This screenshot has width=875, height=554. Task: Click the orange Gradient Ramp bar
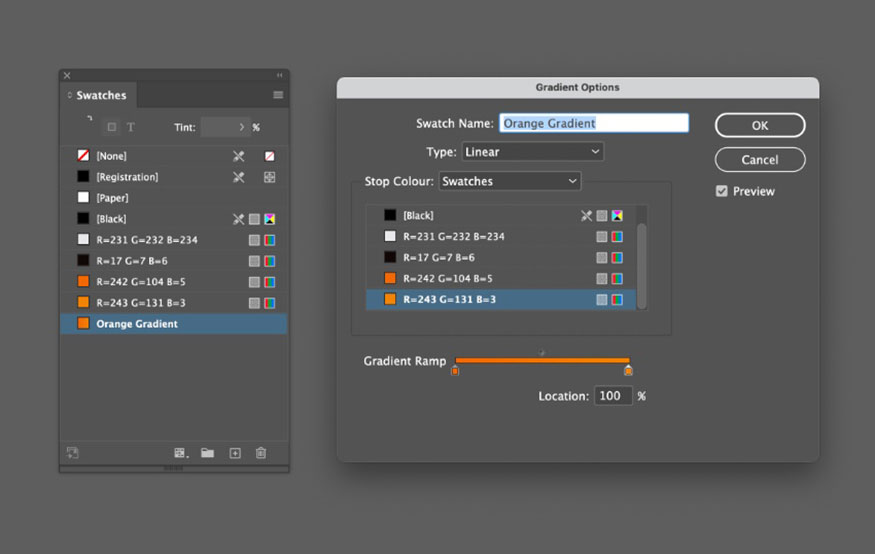pyautogui.click(x=542, y=360)
